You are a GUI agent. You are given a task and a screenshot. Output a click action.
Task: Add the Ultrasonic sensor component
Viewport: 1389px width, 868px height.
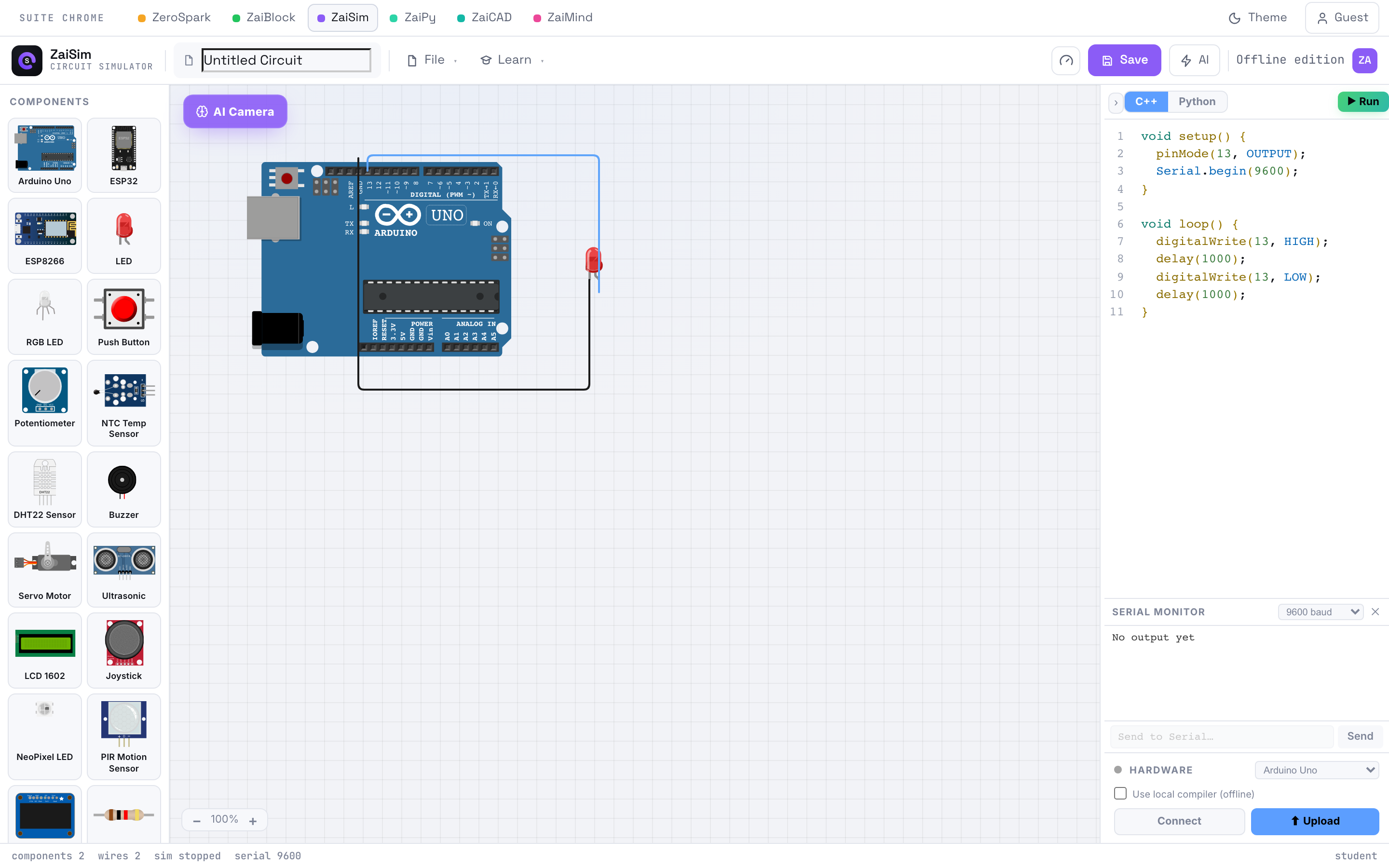pos(123,570)
